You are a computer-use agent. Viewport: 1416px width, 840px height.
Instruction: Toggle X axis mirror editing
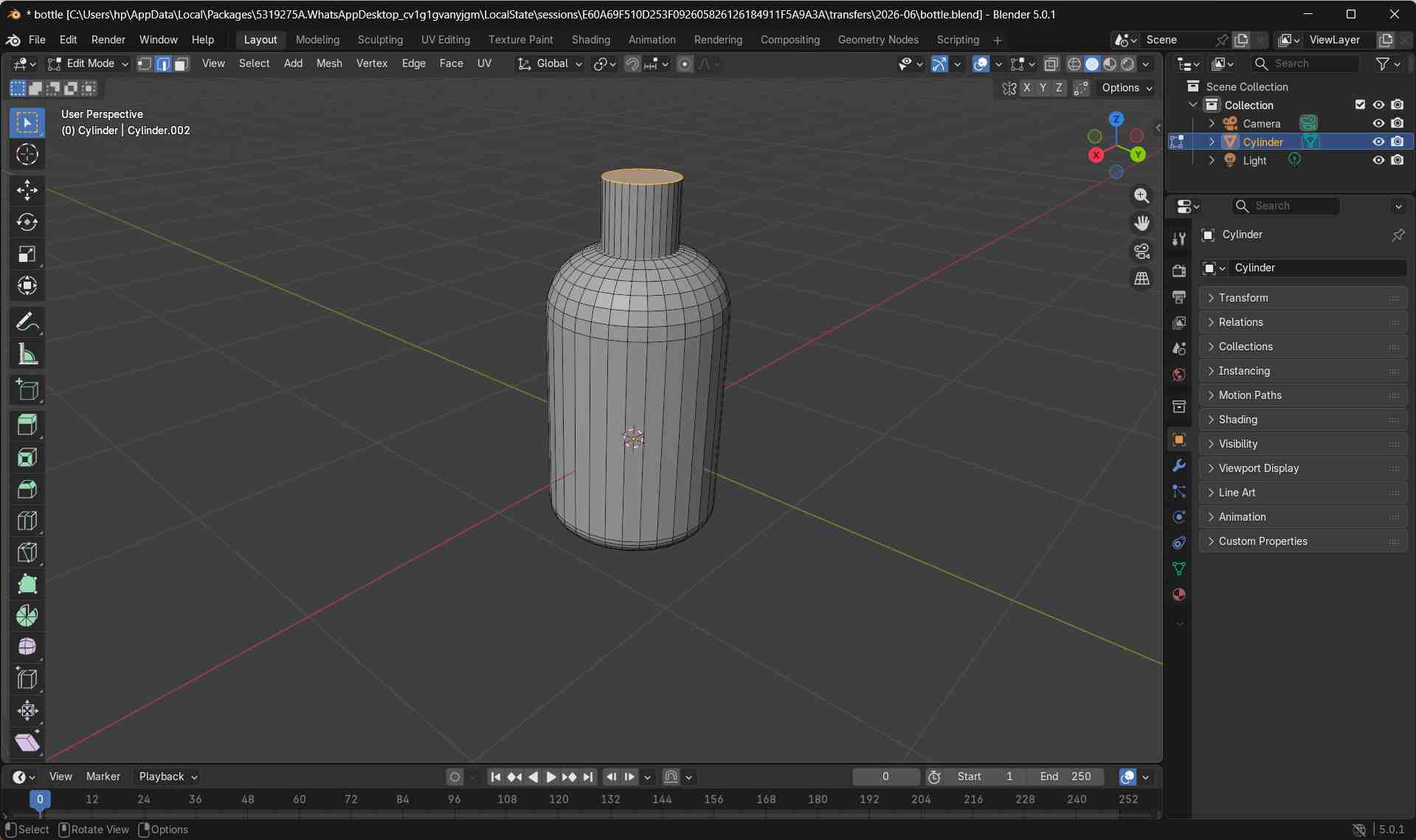[x=1026, y=88]
